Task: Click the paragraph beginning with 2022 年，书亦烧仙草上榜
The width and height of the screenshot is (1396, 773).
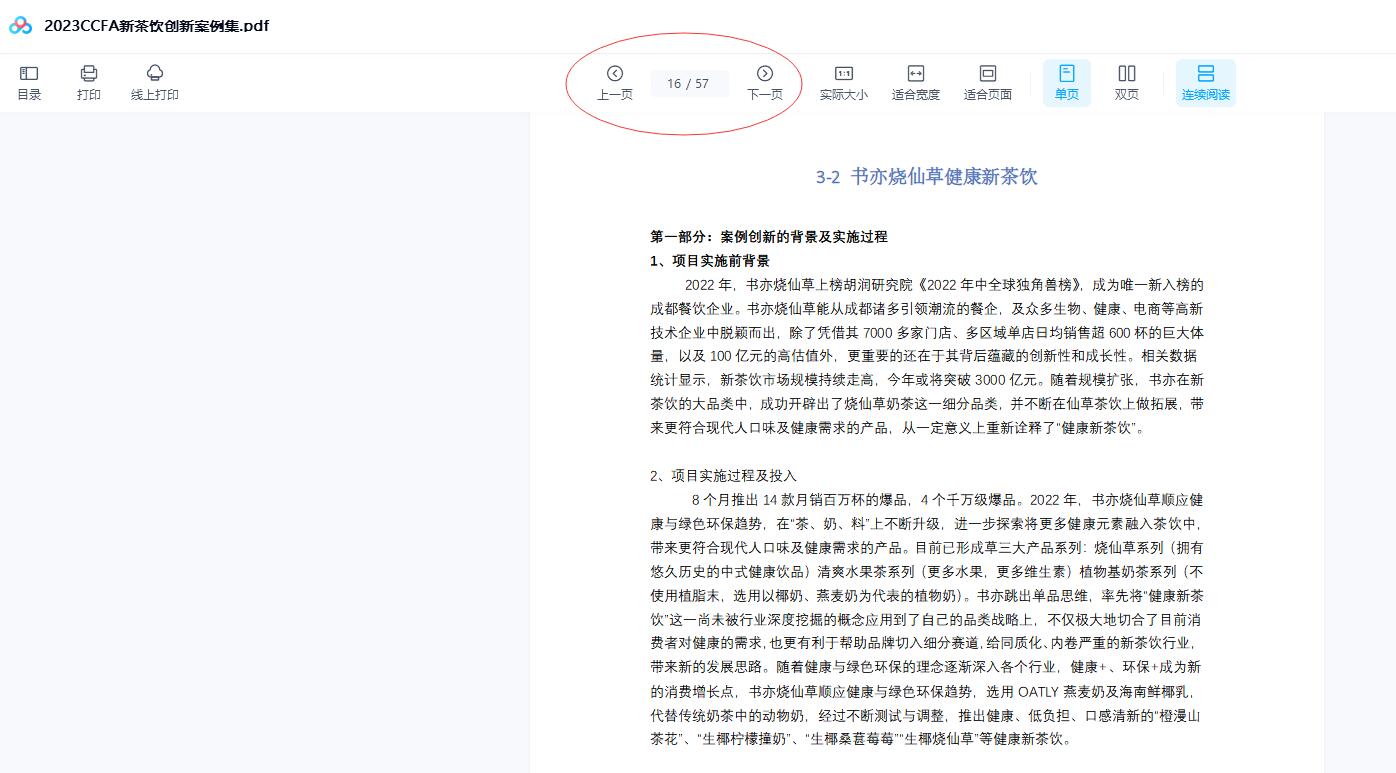Action: (x=926, y=356)
